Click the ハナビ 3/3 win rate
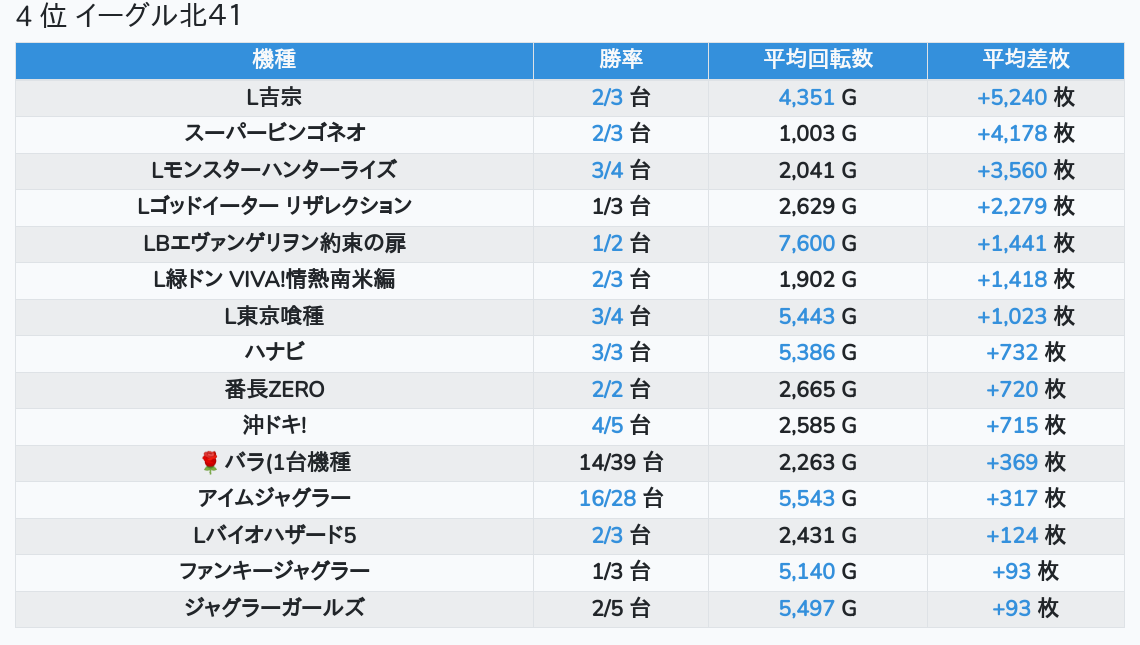 pos(608,352)
